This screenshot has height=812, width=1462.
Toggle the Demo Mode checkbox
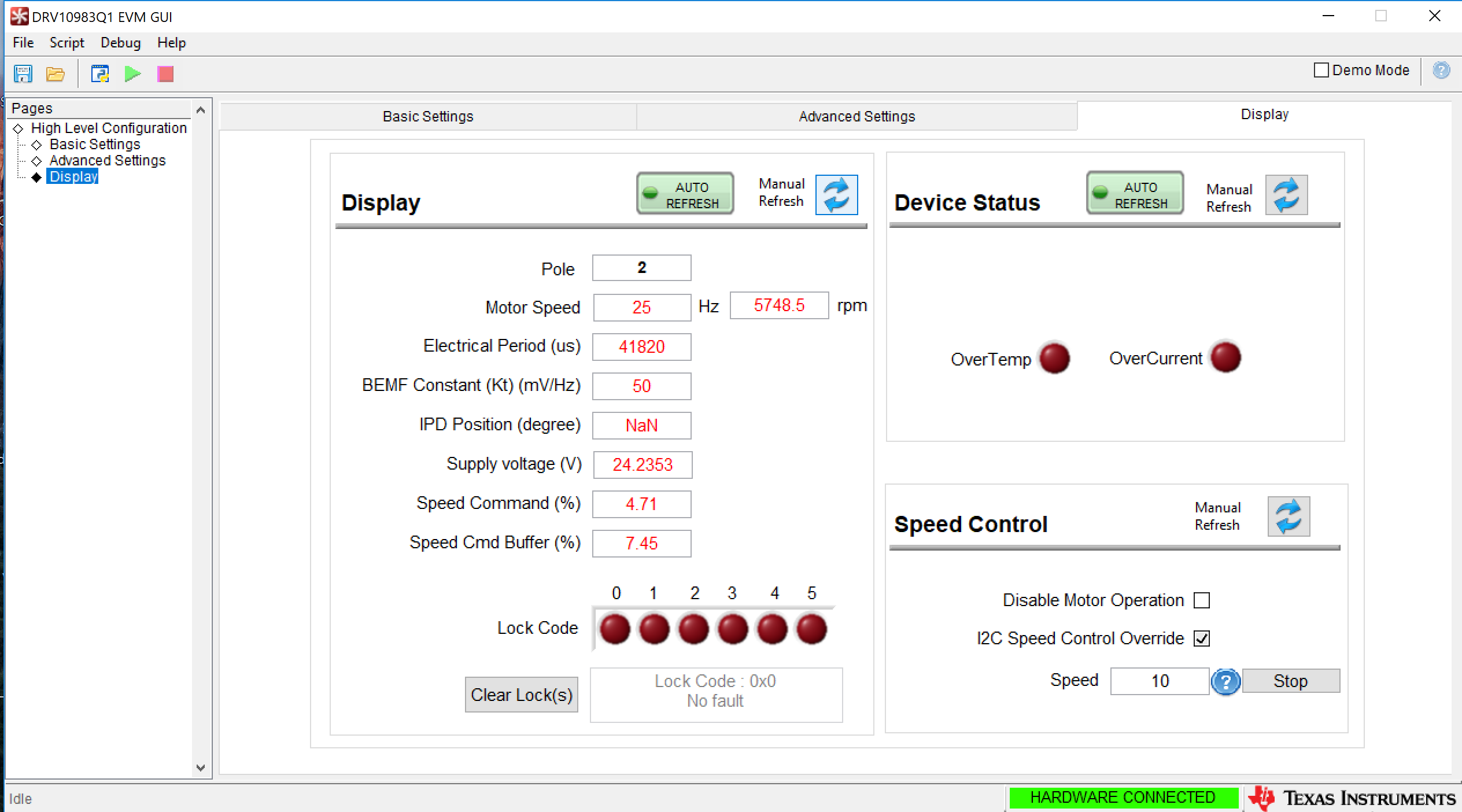1321,70
